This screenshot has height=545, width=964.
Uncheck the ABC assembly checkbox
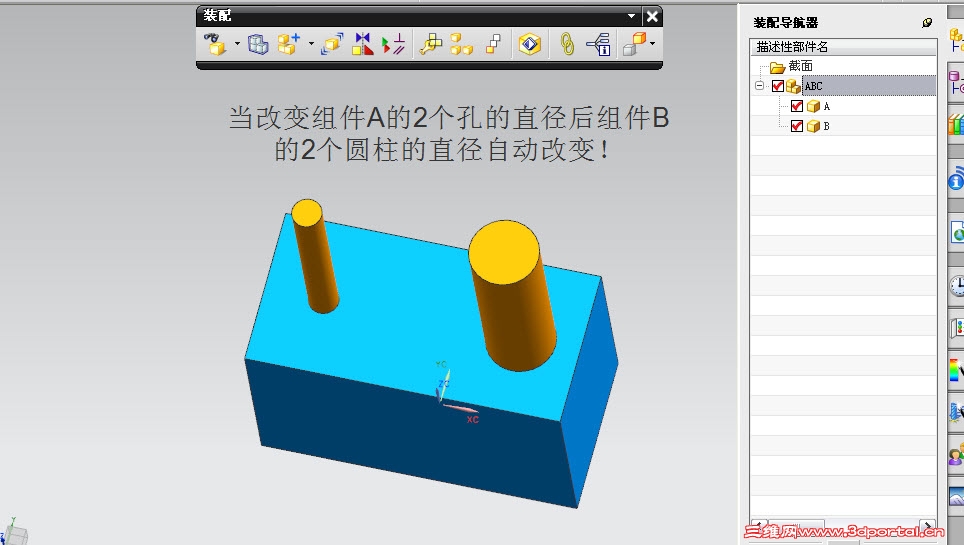coord(778,86)
